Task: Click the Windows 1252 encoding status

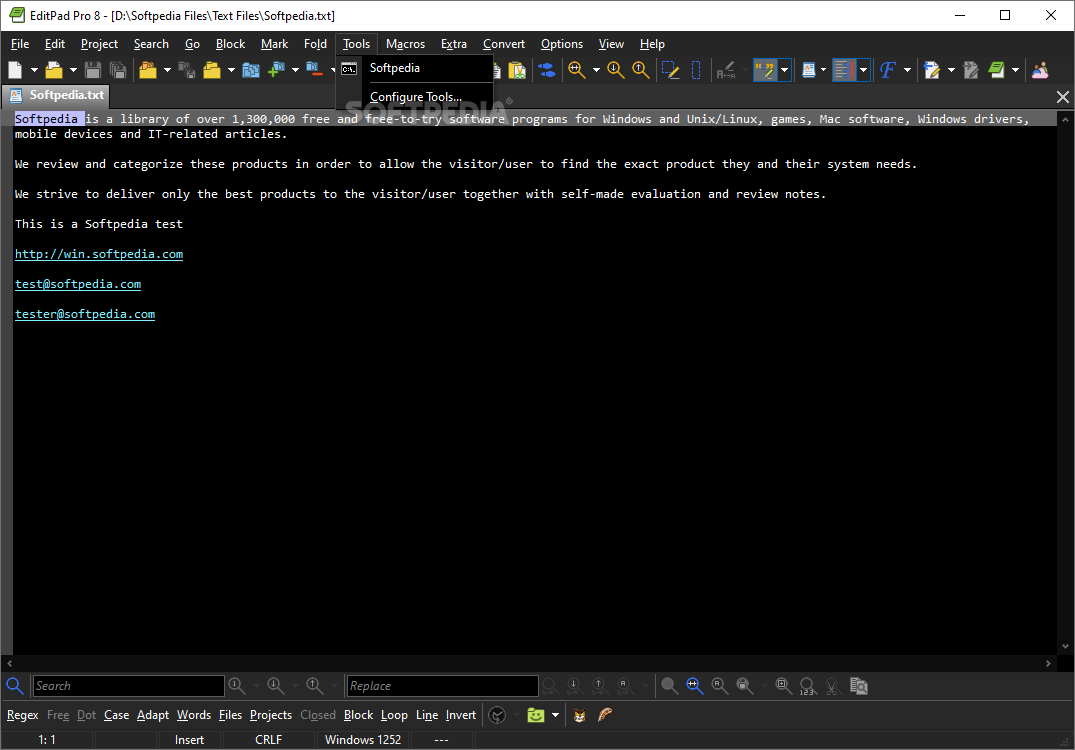Action: (363, 740)
